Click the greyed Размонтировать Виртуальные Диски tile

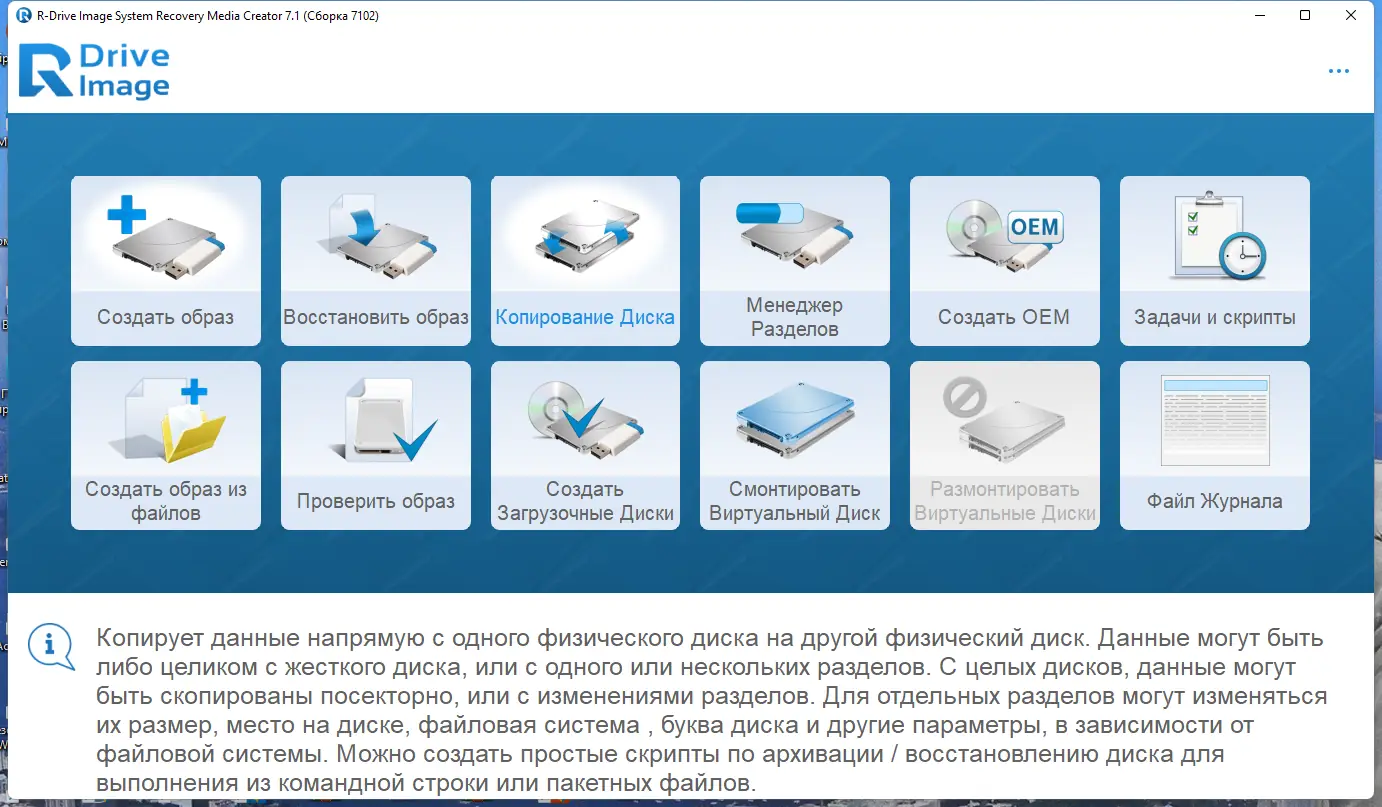(x=1005, y=445)
